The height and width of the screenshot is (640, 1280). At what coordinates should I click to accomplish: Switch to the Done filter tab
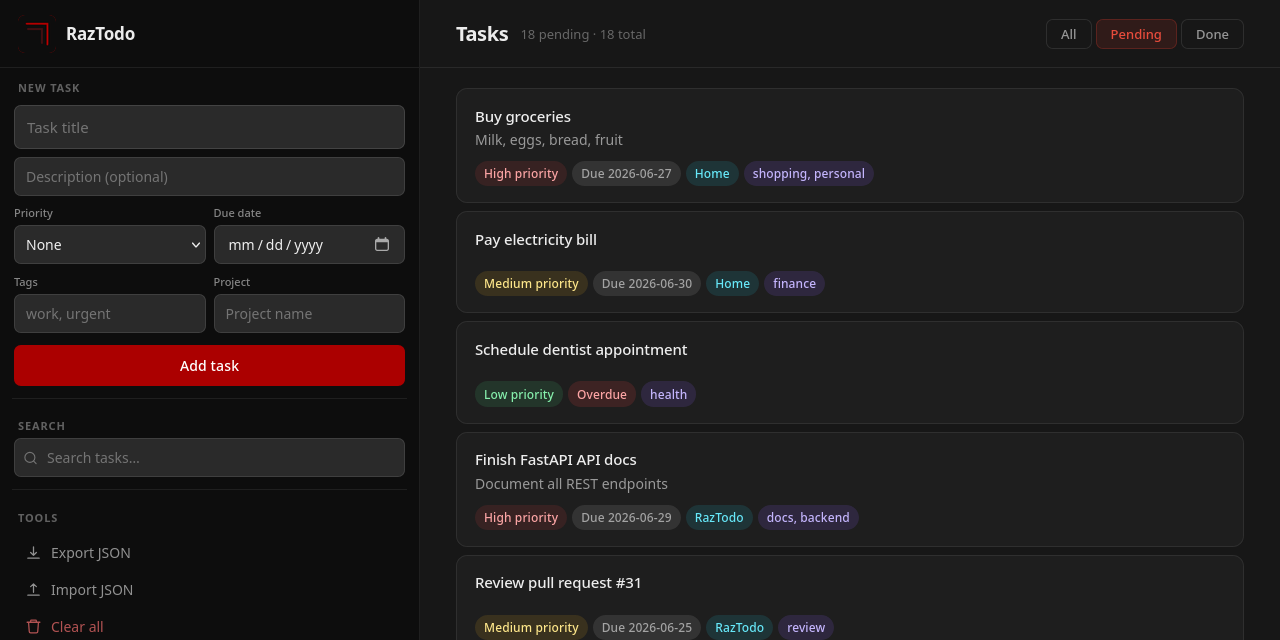[1212, 34]
